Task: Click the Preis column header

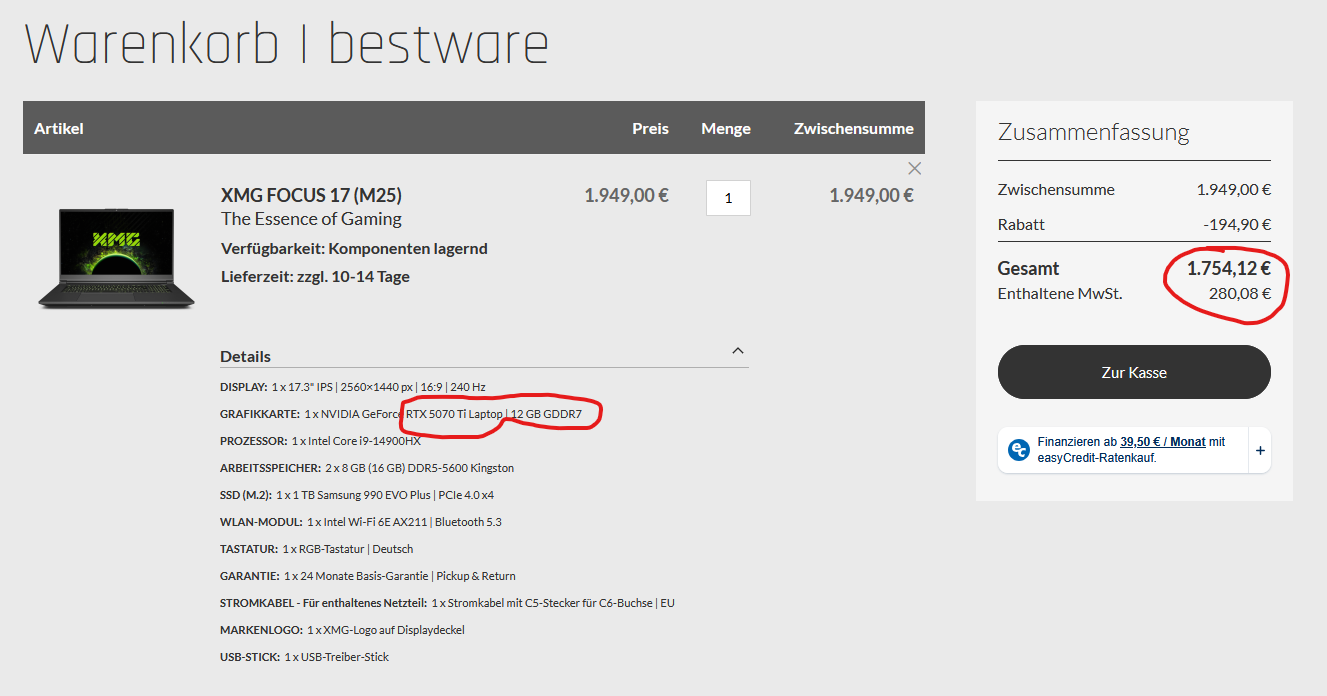Action: click(x=650, y=128)
